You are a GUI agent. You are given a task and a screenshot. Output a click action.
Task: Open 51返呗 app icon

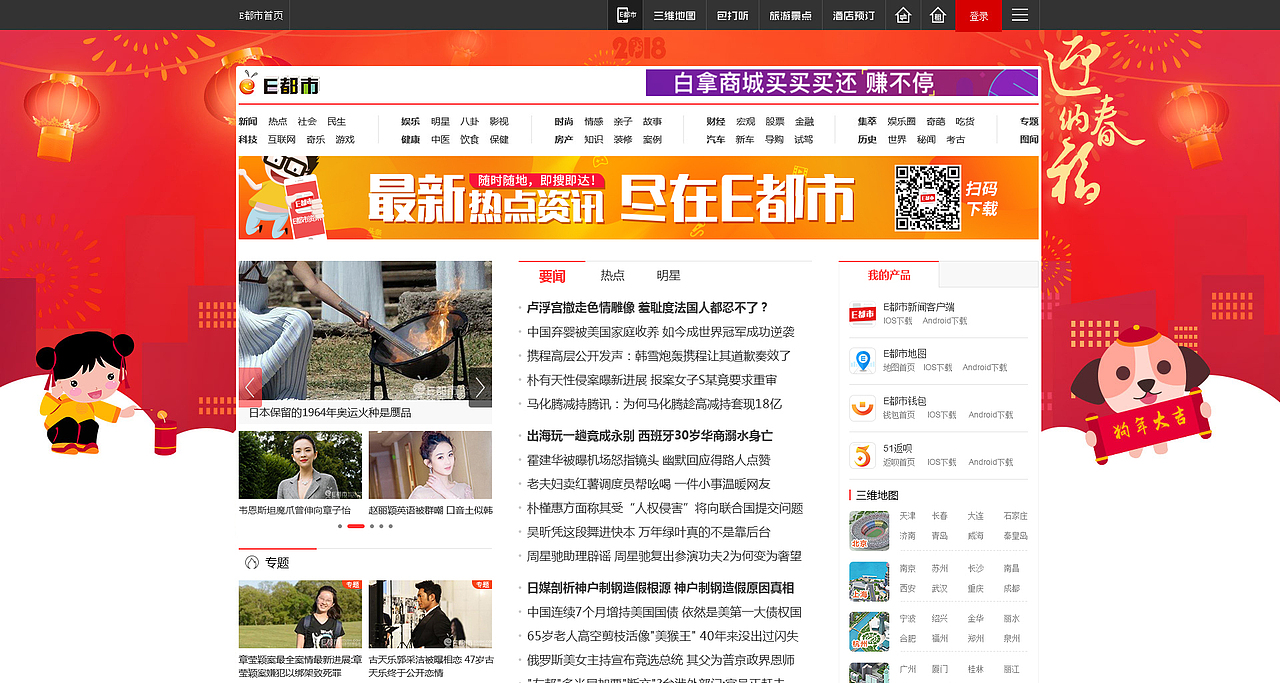[862, 455]
